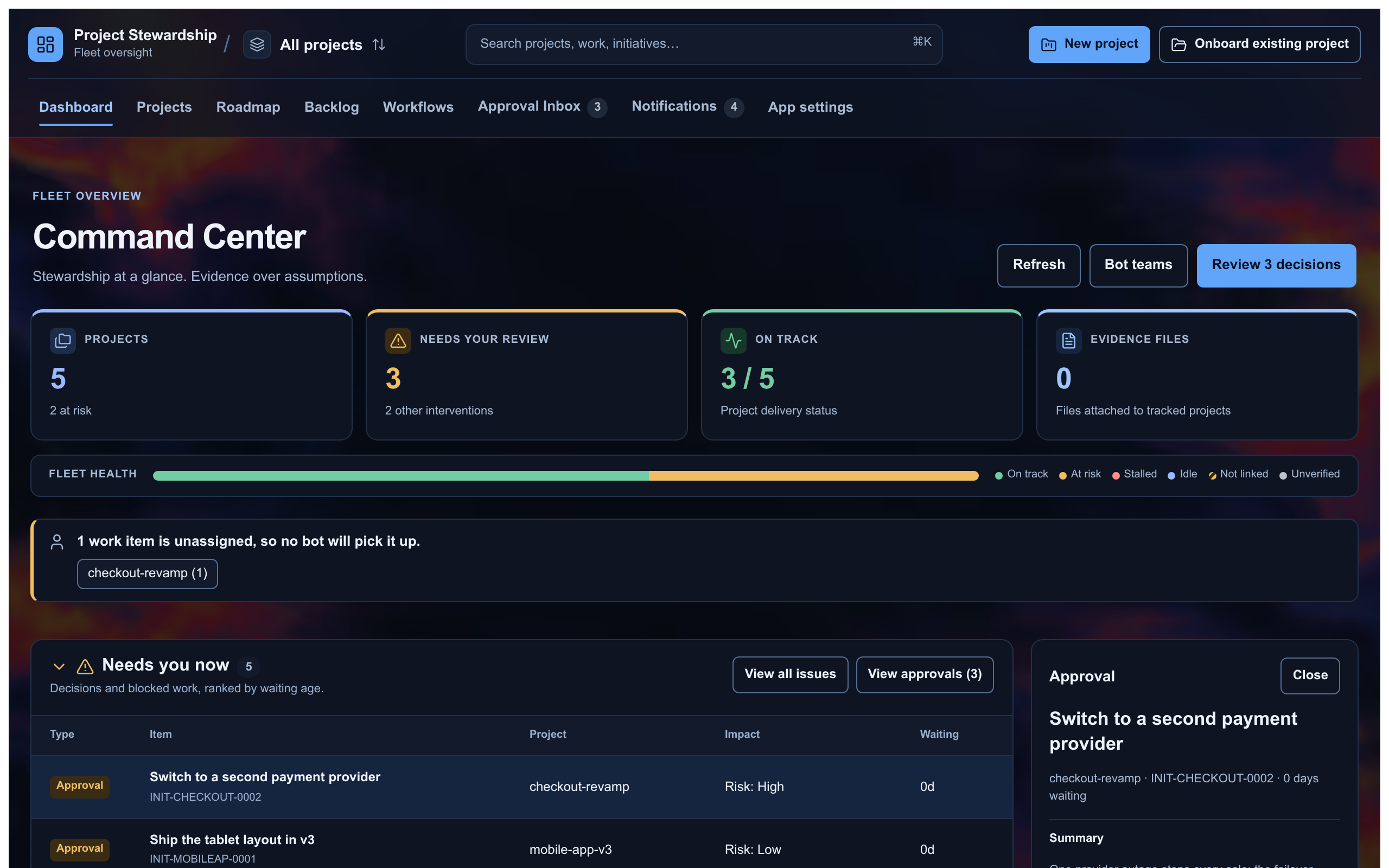Click the Evidence Files document icon
Viewport: 1389px width, 868px height.
(x=1068, y=341)
